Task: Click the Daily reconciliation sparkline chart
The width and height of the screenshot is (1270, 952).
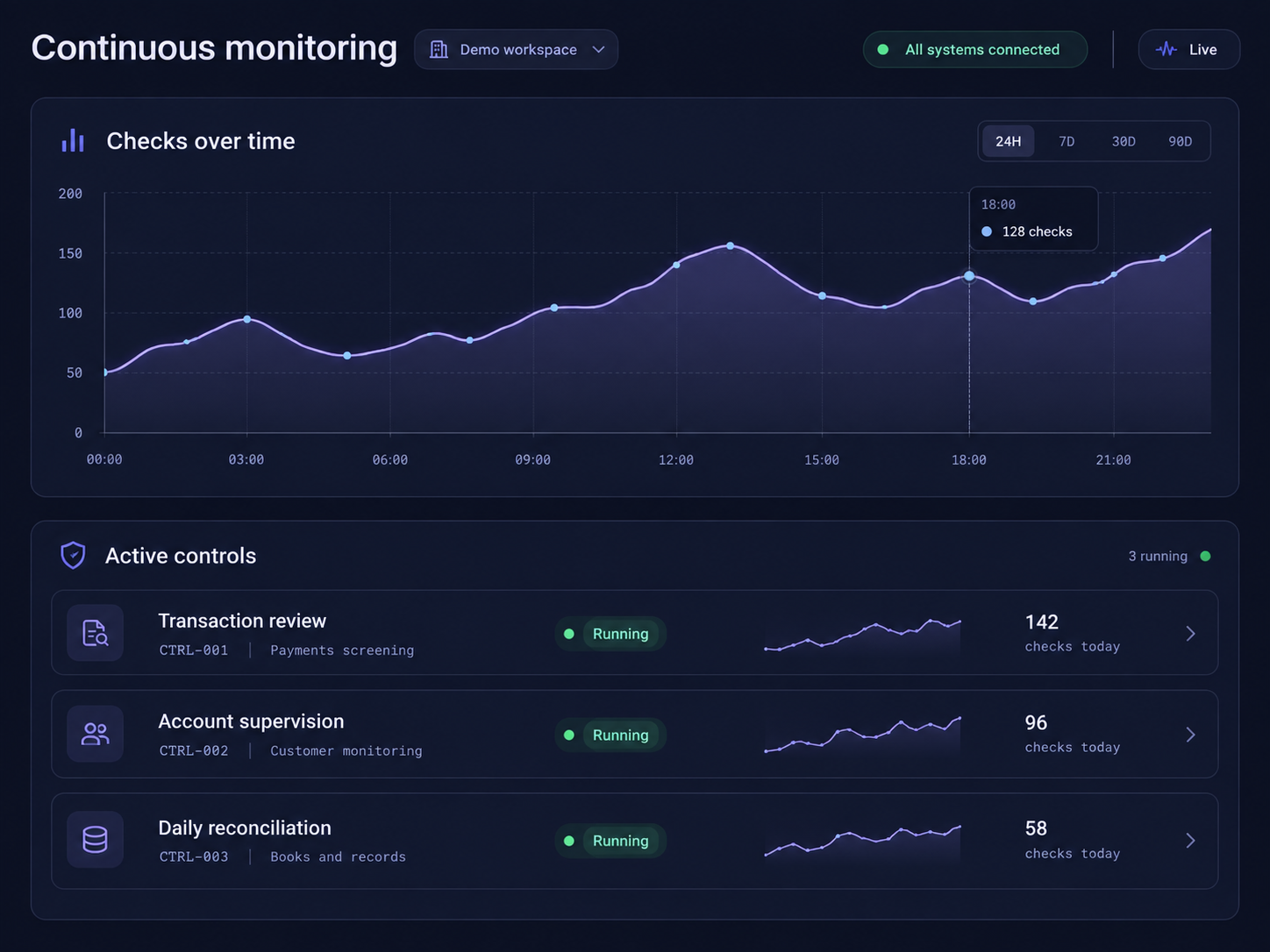Action: tap(862, 843)
